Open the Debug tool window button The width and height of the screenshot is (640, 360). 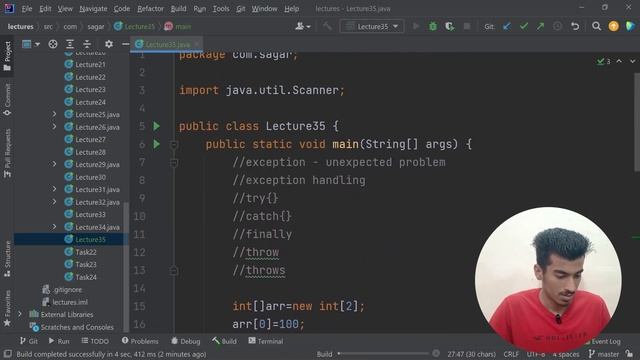[186, 341]
